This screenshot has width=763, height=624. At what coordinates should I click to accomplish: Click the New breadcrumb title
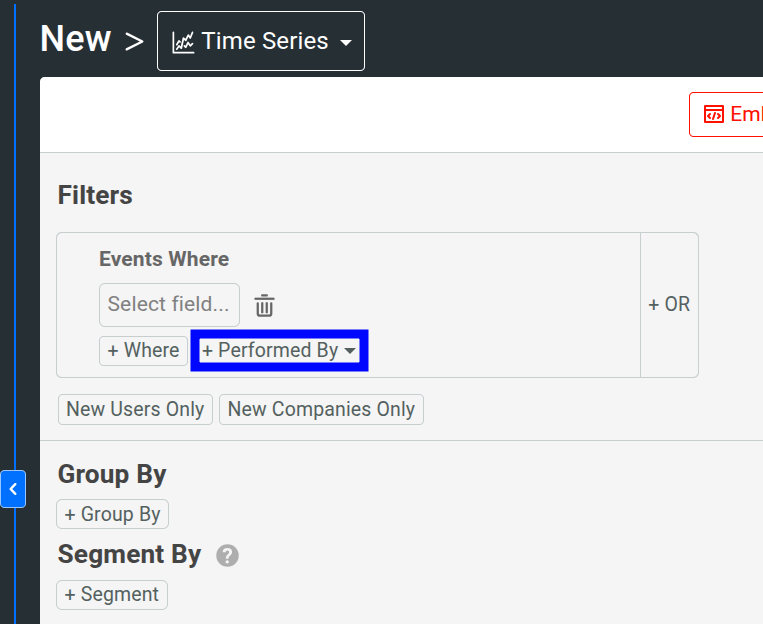click(75, 40)
